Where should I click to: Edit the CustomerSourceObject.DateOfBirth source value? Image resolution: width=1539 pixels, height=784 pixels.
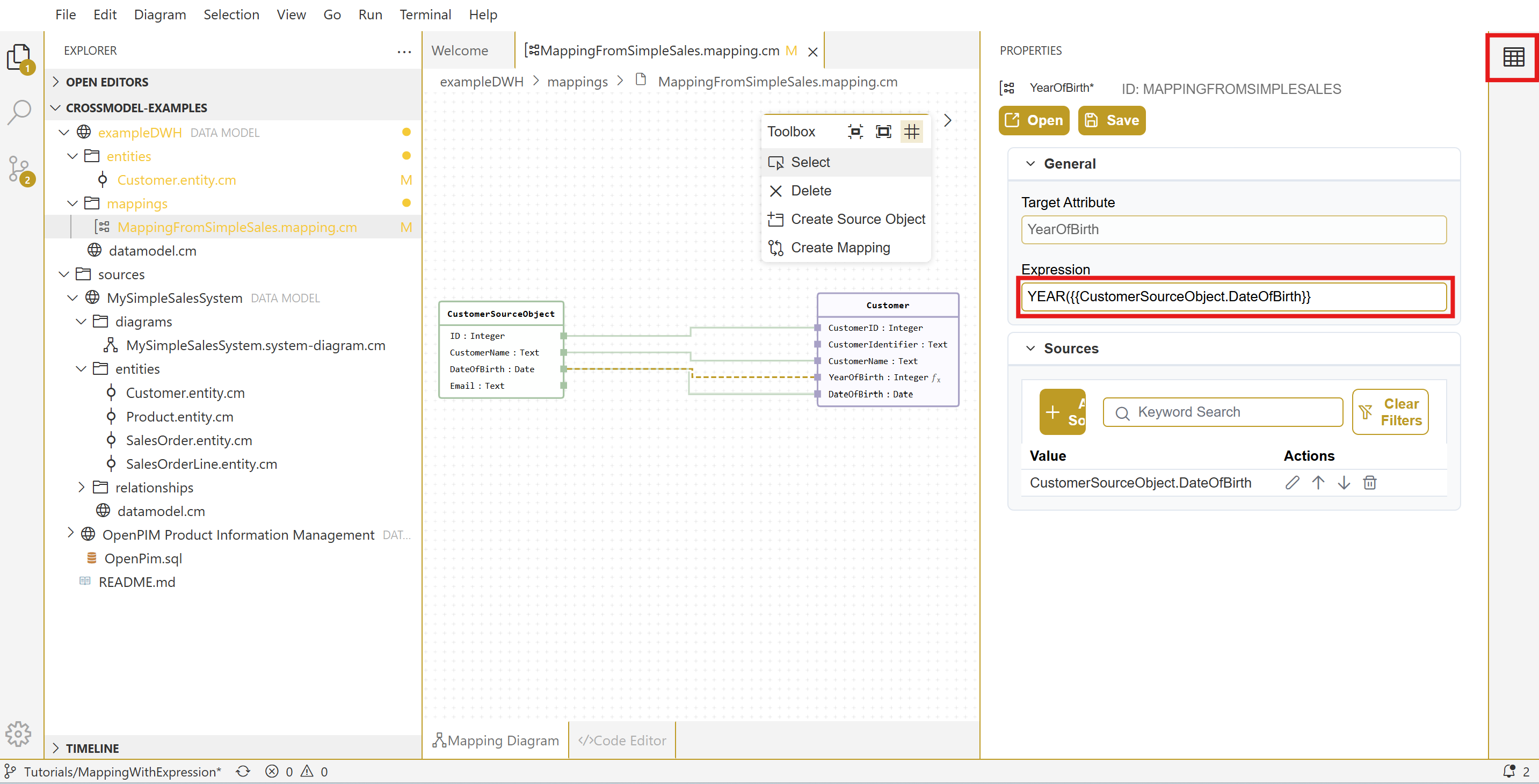tap(1291, 483)
